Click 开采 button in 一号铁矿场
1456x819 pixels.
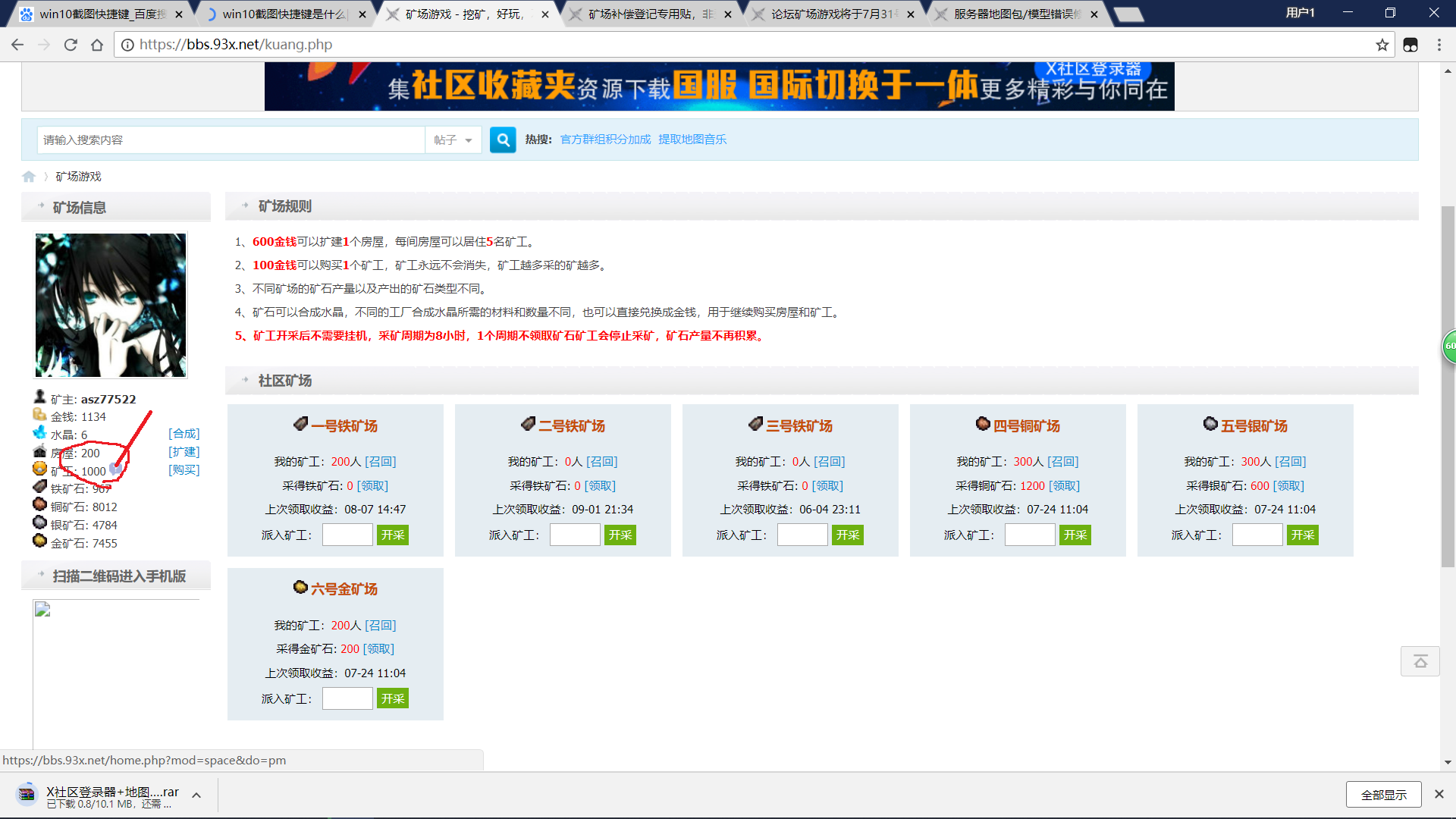(393, 535)
